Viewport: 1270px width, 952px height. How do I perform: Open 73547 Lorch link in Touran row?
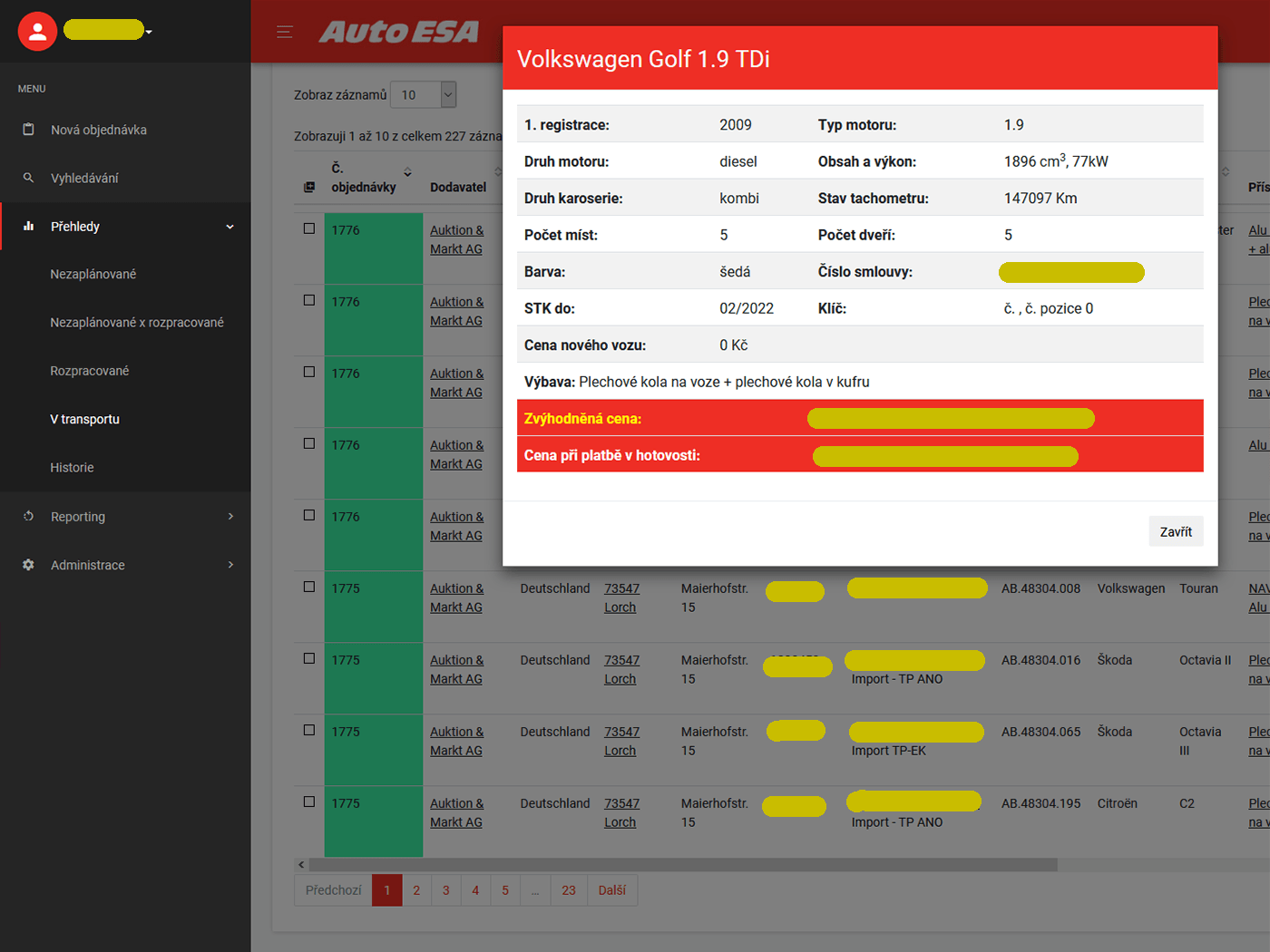(622, 597)
